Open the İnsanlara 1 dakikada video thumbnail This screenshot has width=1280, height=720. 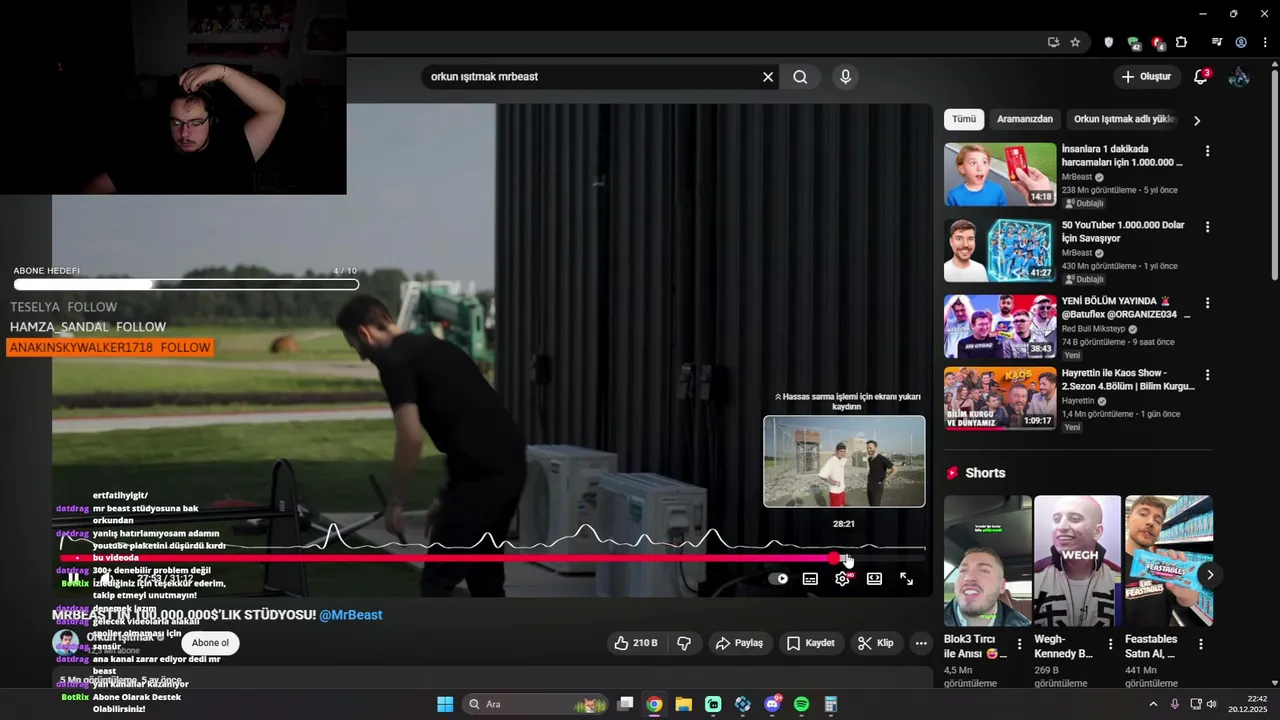pyautogui.click(x=1000, y=174)
